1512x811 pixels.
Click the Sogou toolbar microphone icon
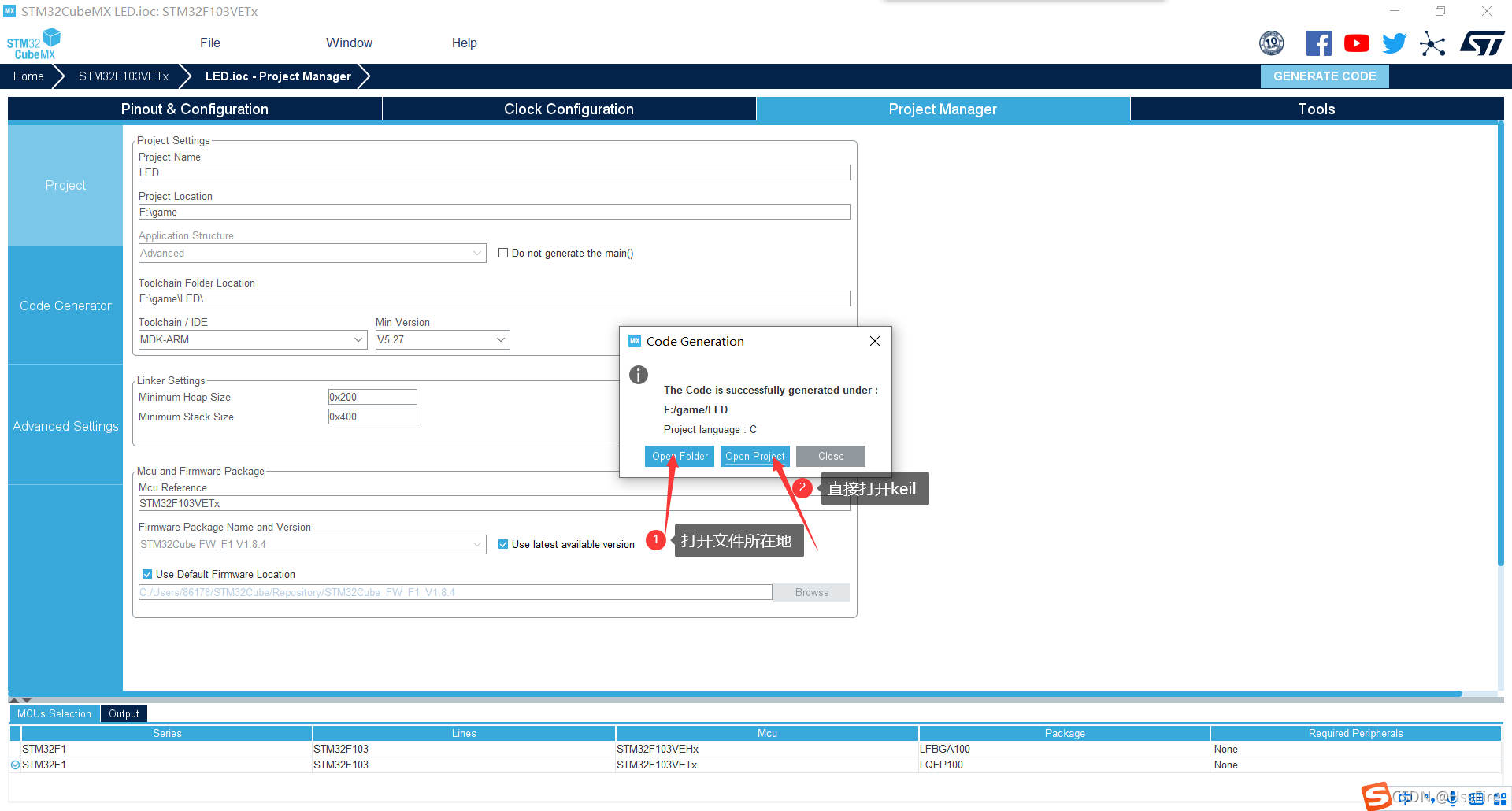1452,798
